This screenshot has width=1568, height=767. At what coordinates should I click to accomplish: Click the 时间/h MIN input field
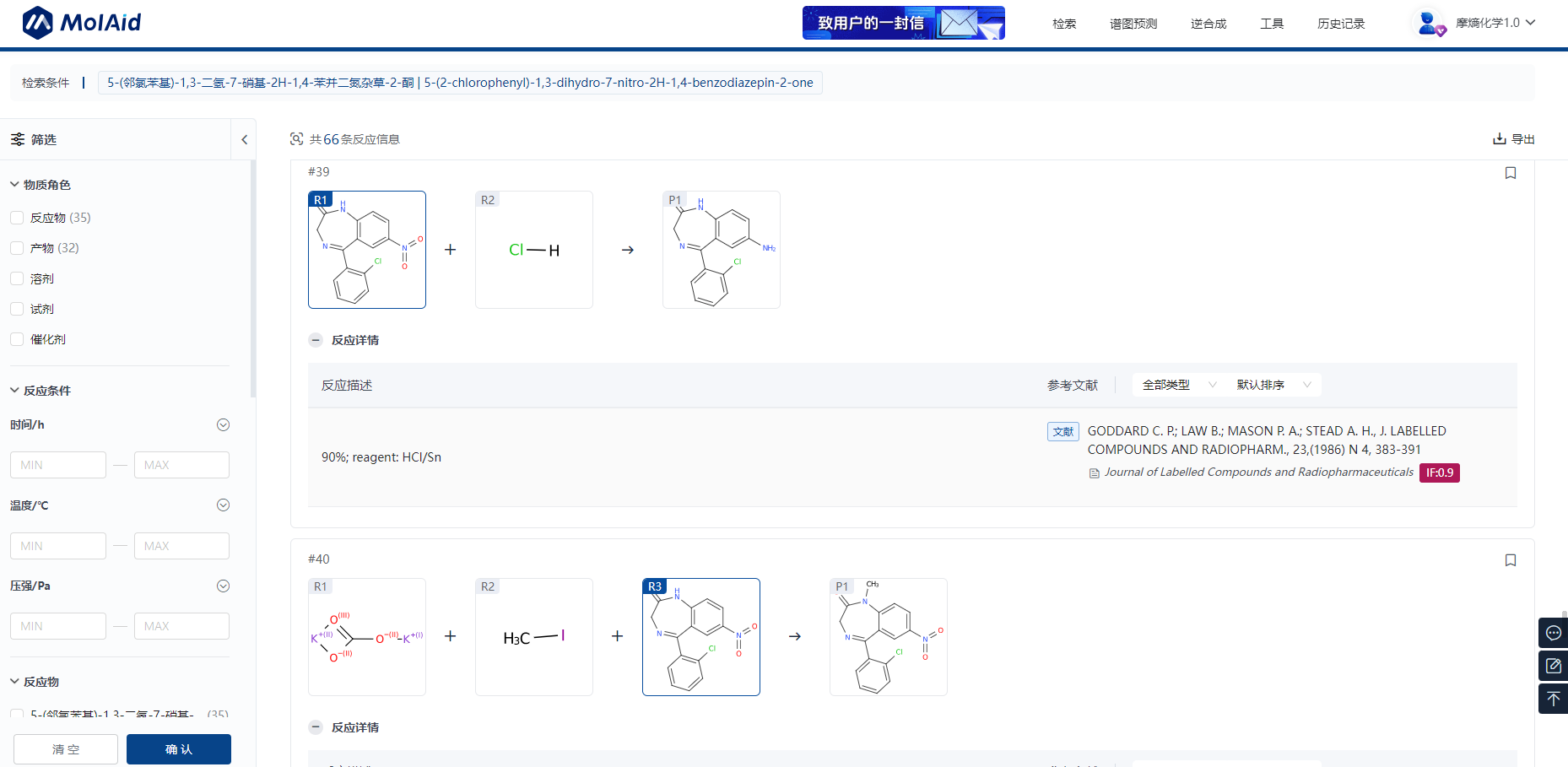click(x=57, y=465)
